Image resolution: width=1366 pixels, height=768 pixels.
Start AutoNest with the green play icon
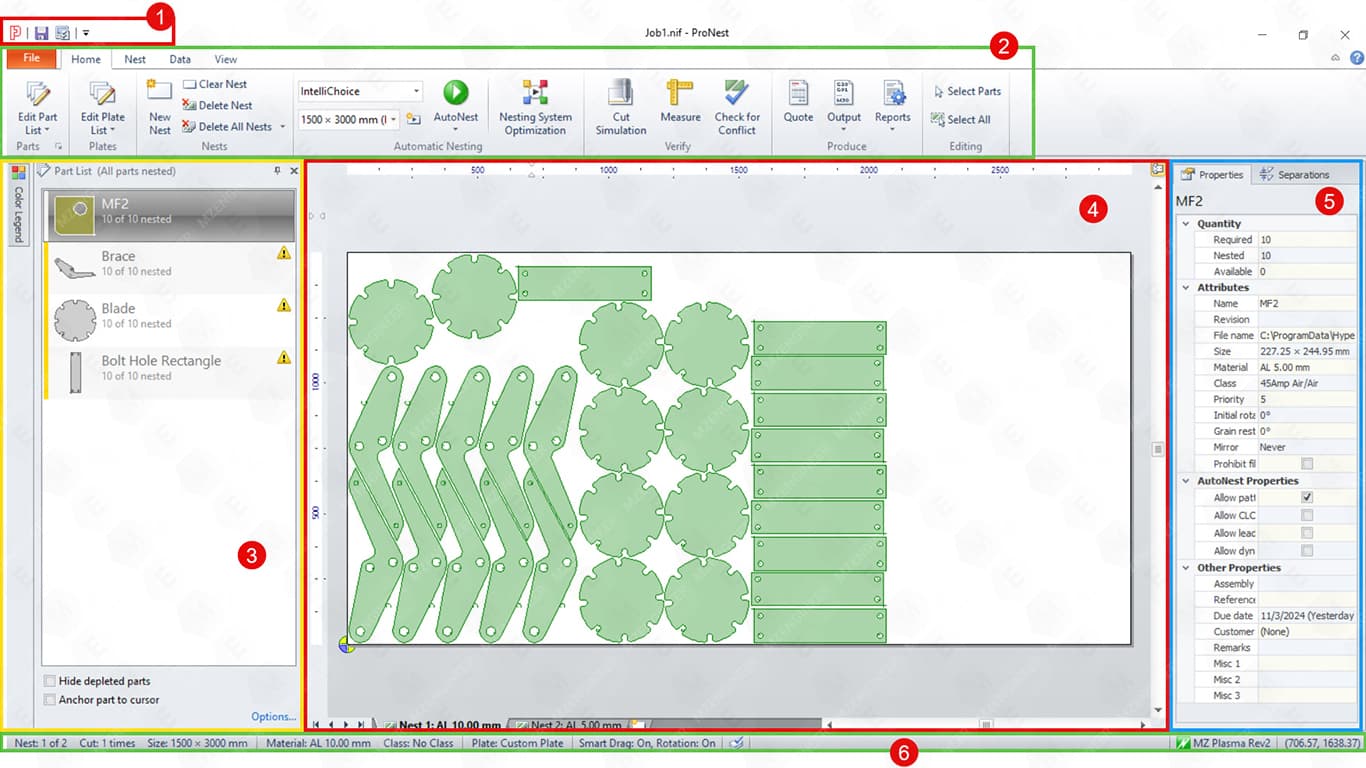[455, 93]
